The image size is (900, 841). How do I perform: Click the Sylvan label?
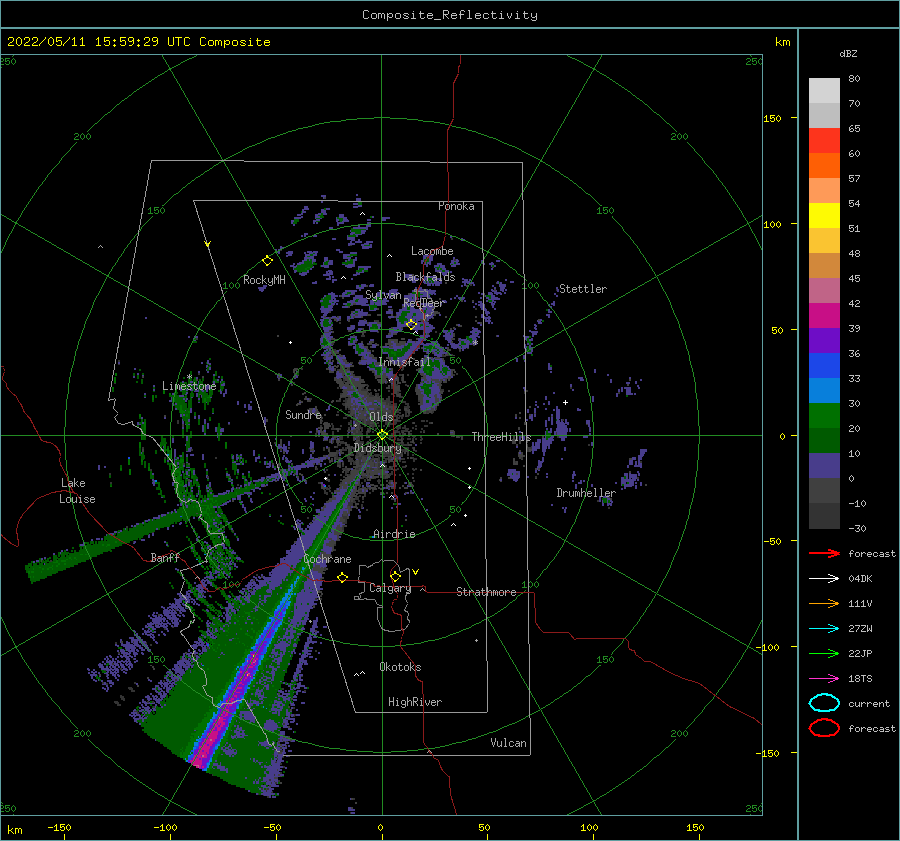coord(383,294)
